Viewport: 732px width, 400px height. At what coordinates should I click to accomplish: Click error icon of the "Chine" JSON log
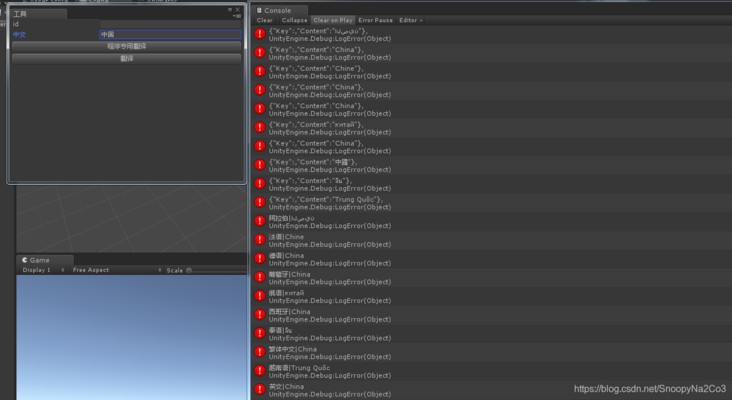click(x=261, y=72)
